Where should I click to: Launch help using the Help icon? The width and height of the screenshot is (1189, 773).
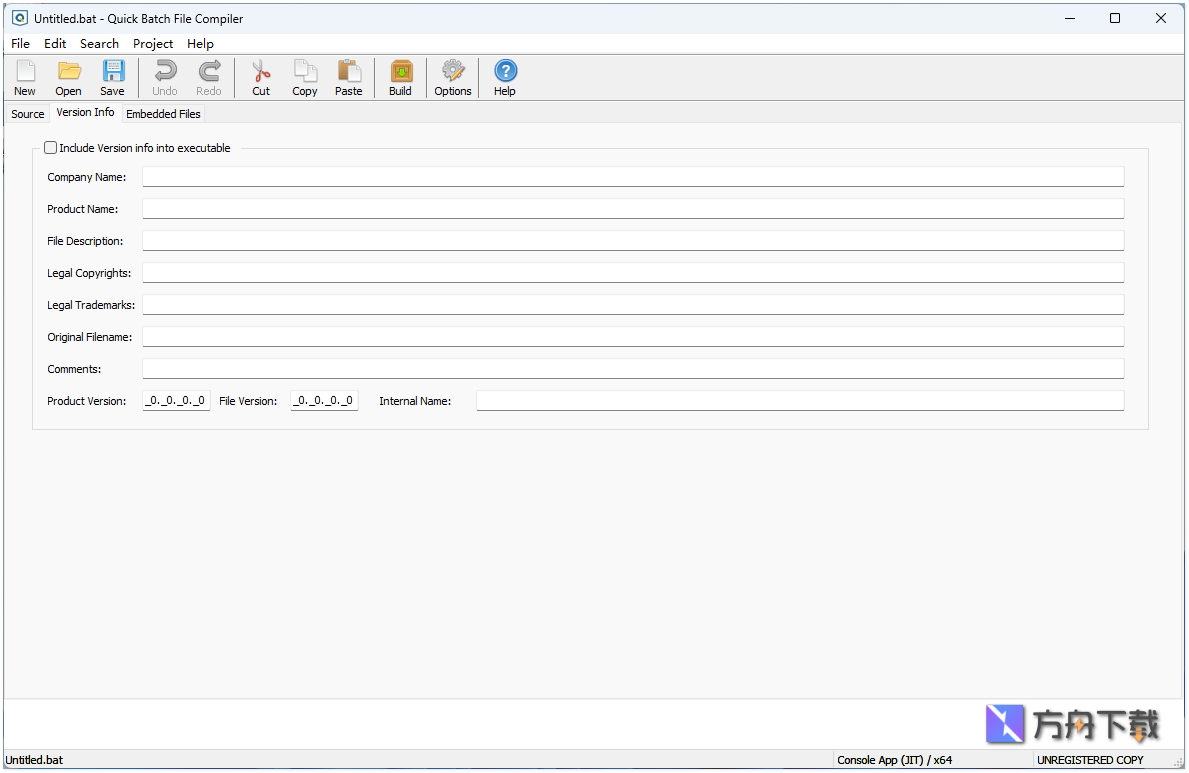504,76
